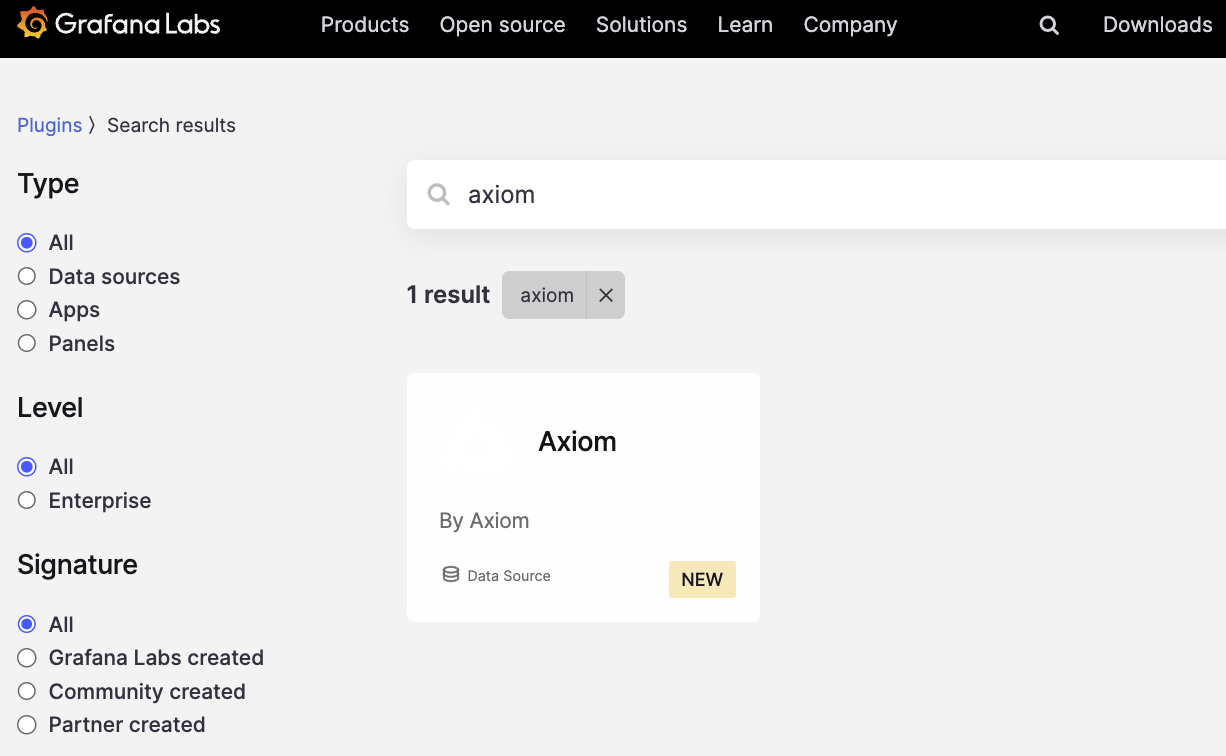
Task: Click the Signature filter heading
Action: pyautogui.click(x=77, y=565)
